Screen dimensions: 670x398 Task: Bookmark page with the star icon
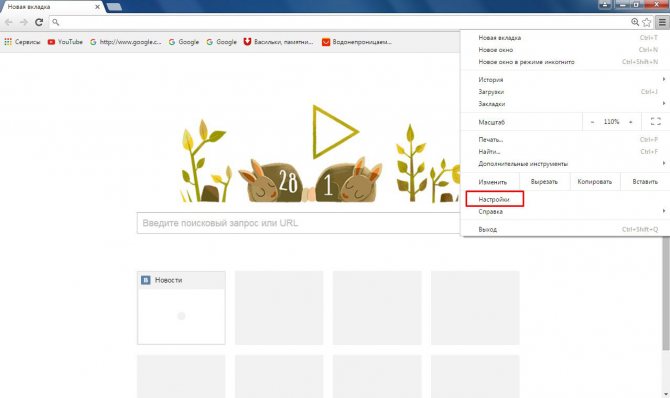coord(647,22)
